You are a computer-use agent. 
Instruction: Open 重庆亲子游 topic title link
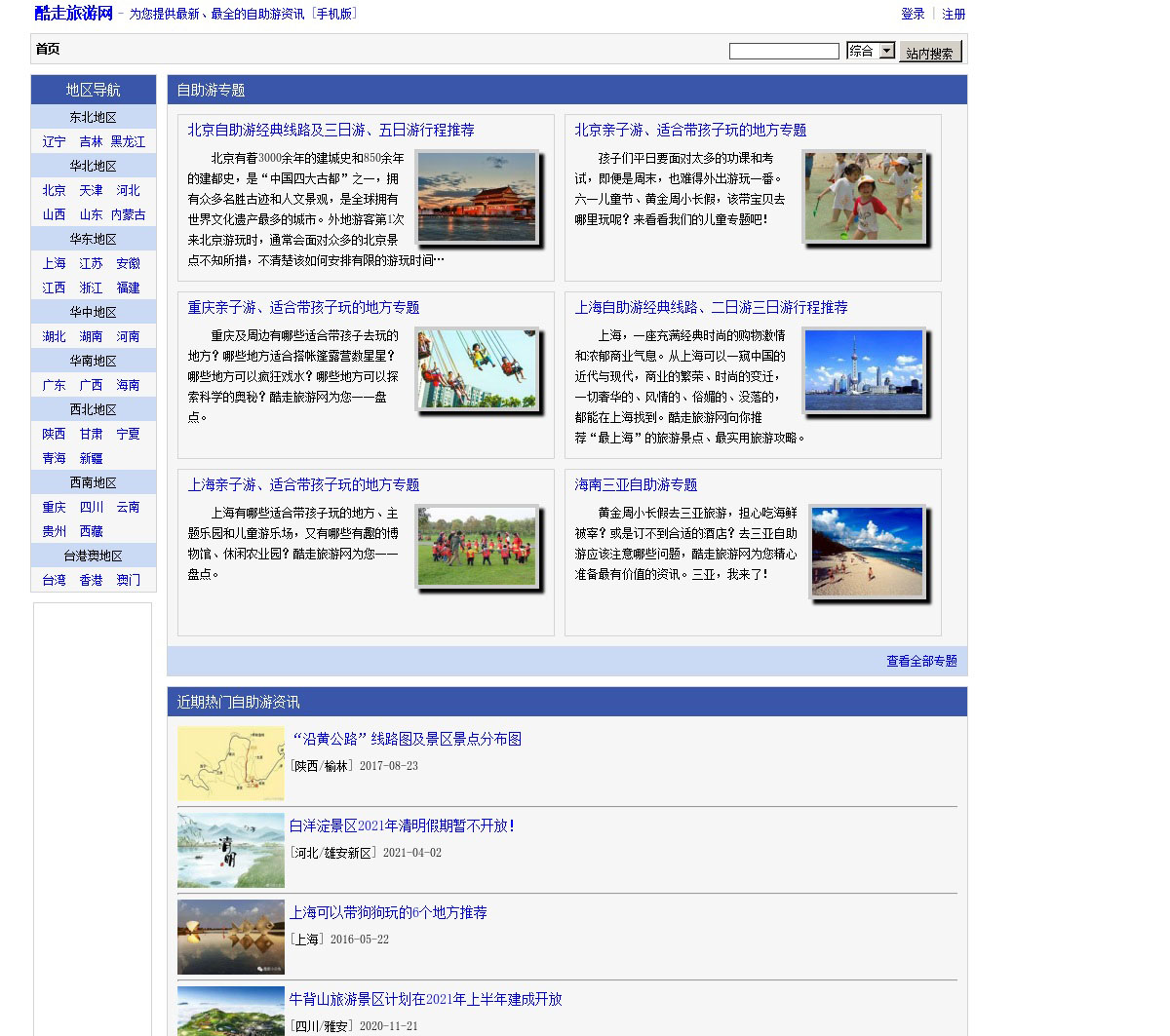coord(303,307)
